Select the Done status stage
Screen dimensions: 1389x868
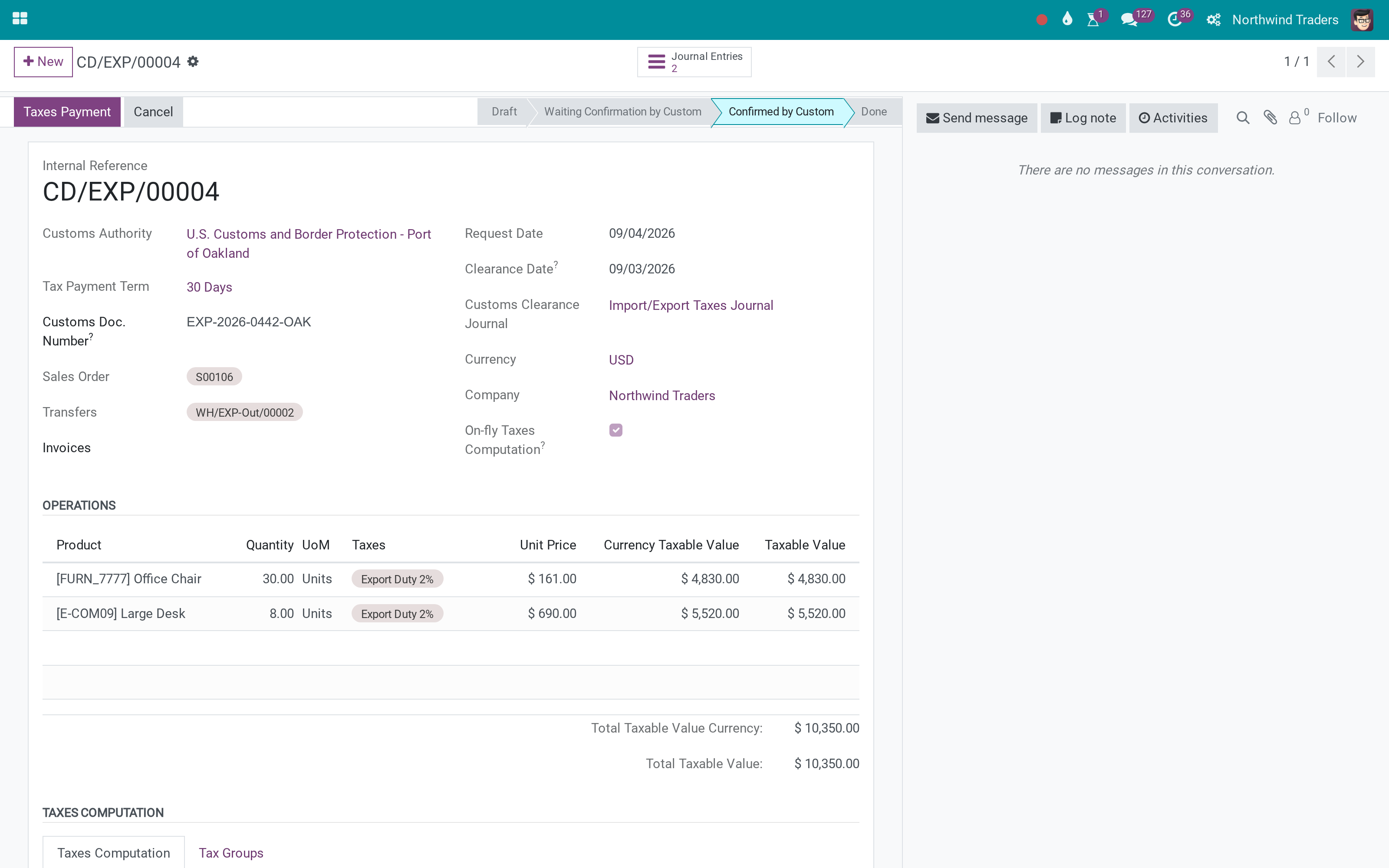tap(874, 112)
